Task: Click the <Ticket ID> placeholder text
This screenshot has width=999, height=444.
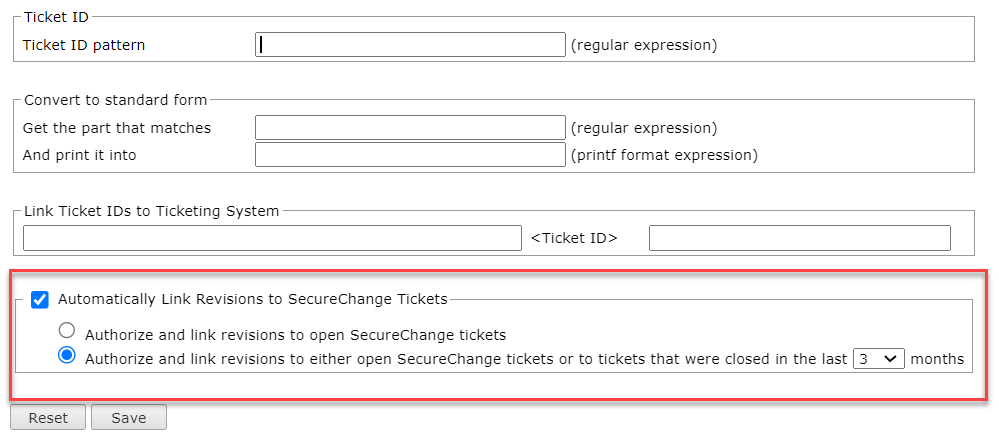Action: coord(574,238)
